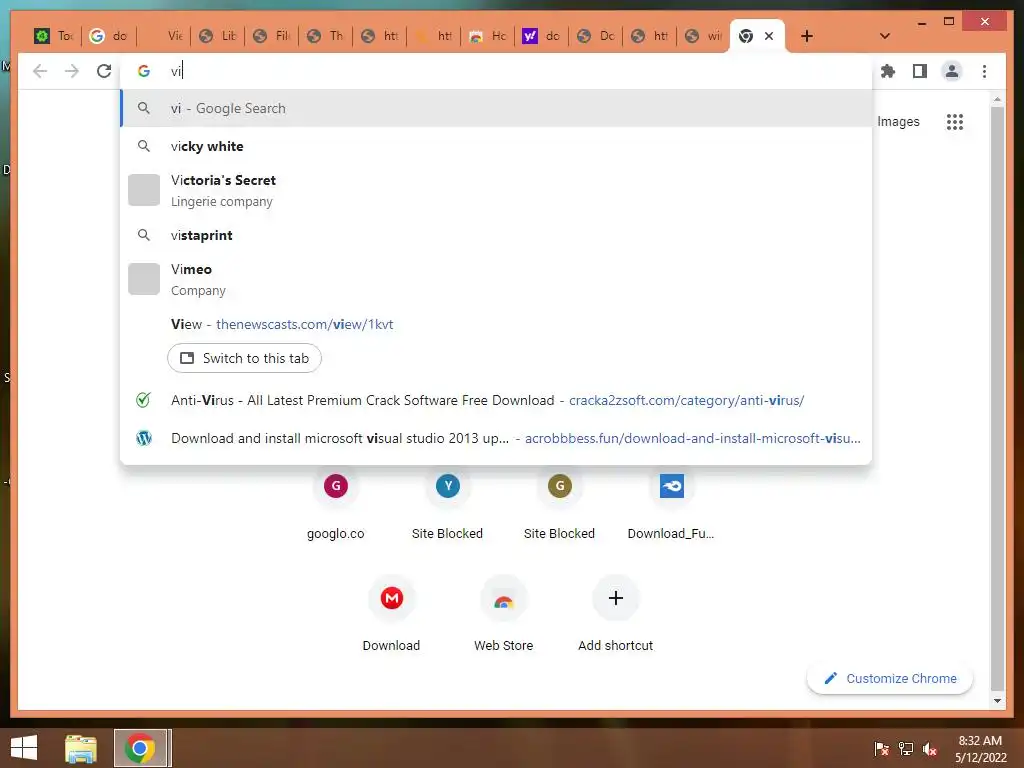Open the Windows Start menu
Screen dimensions: 1024x768
24,748
